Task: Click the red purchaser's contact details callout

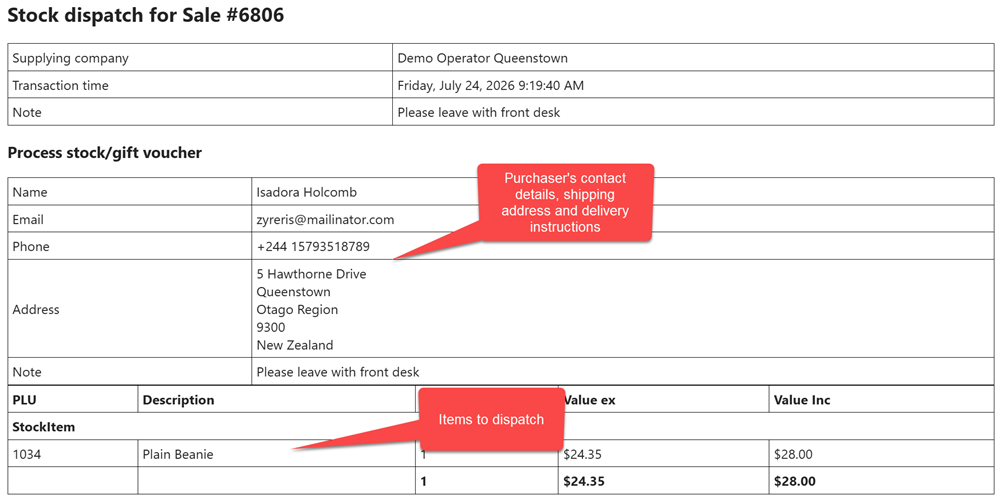Action: coord(565,202)
